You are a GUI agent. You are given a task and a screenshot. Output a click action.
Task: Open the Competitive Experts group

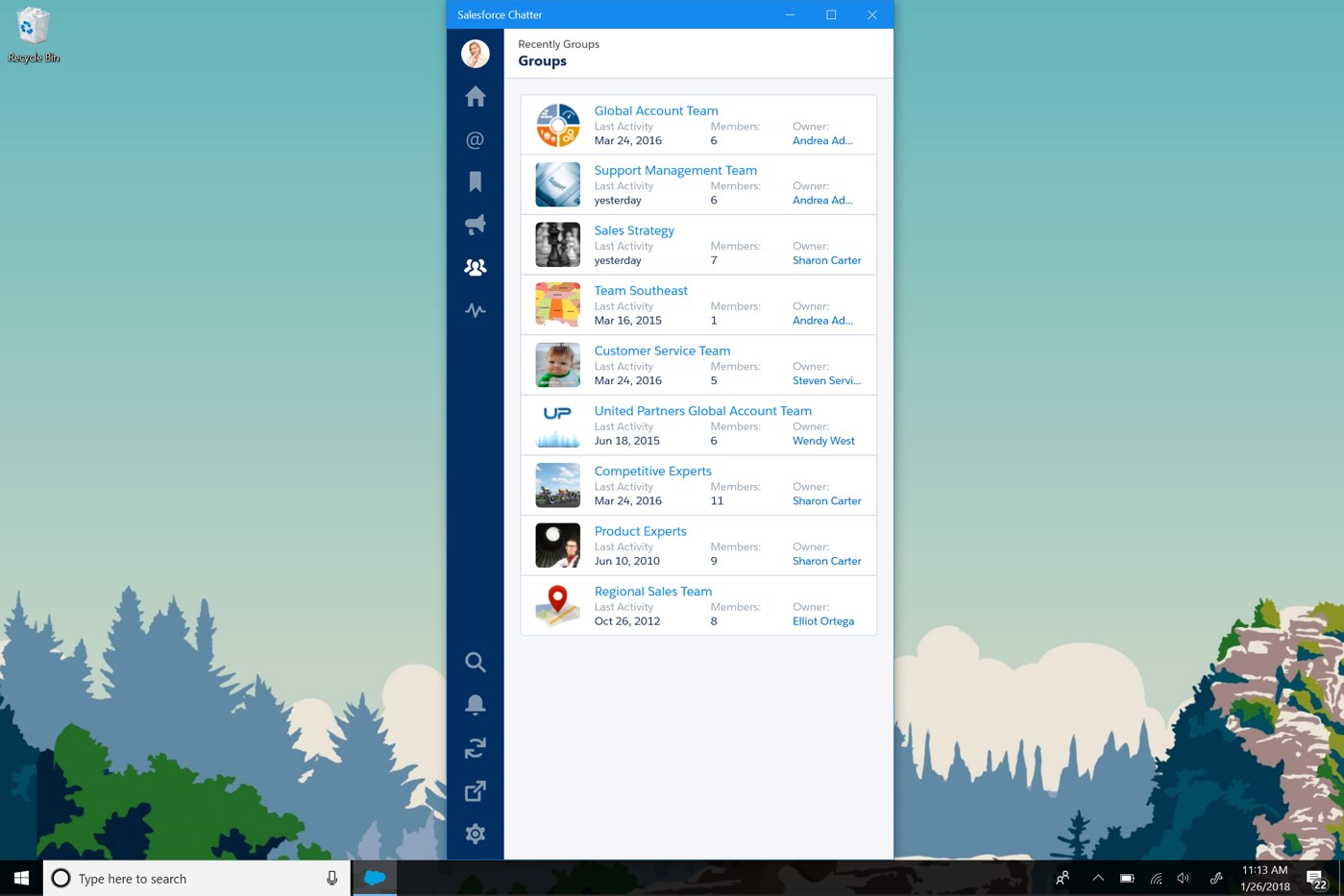point(652,471)
